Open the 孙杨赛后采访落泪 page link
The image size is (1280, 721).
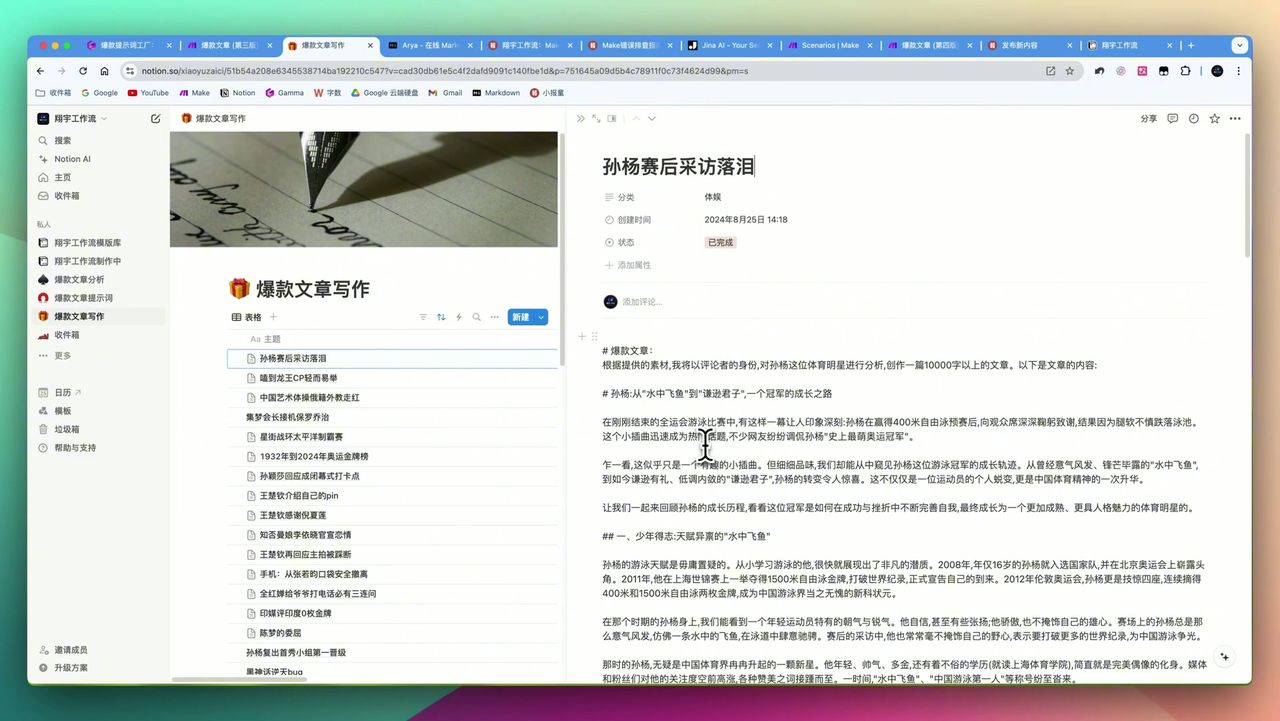pyautogui.click(x=293, y=358)
